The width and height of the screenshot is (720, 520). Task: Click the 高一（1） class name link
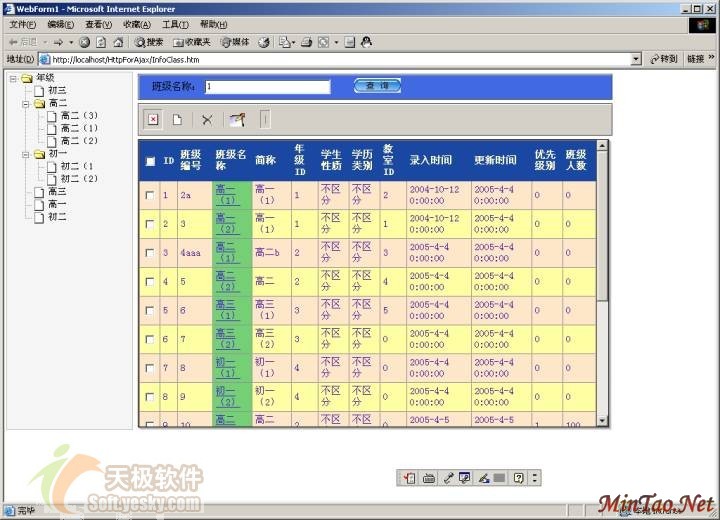click(226, 195)
